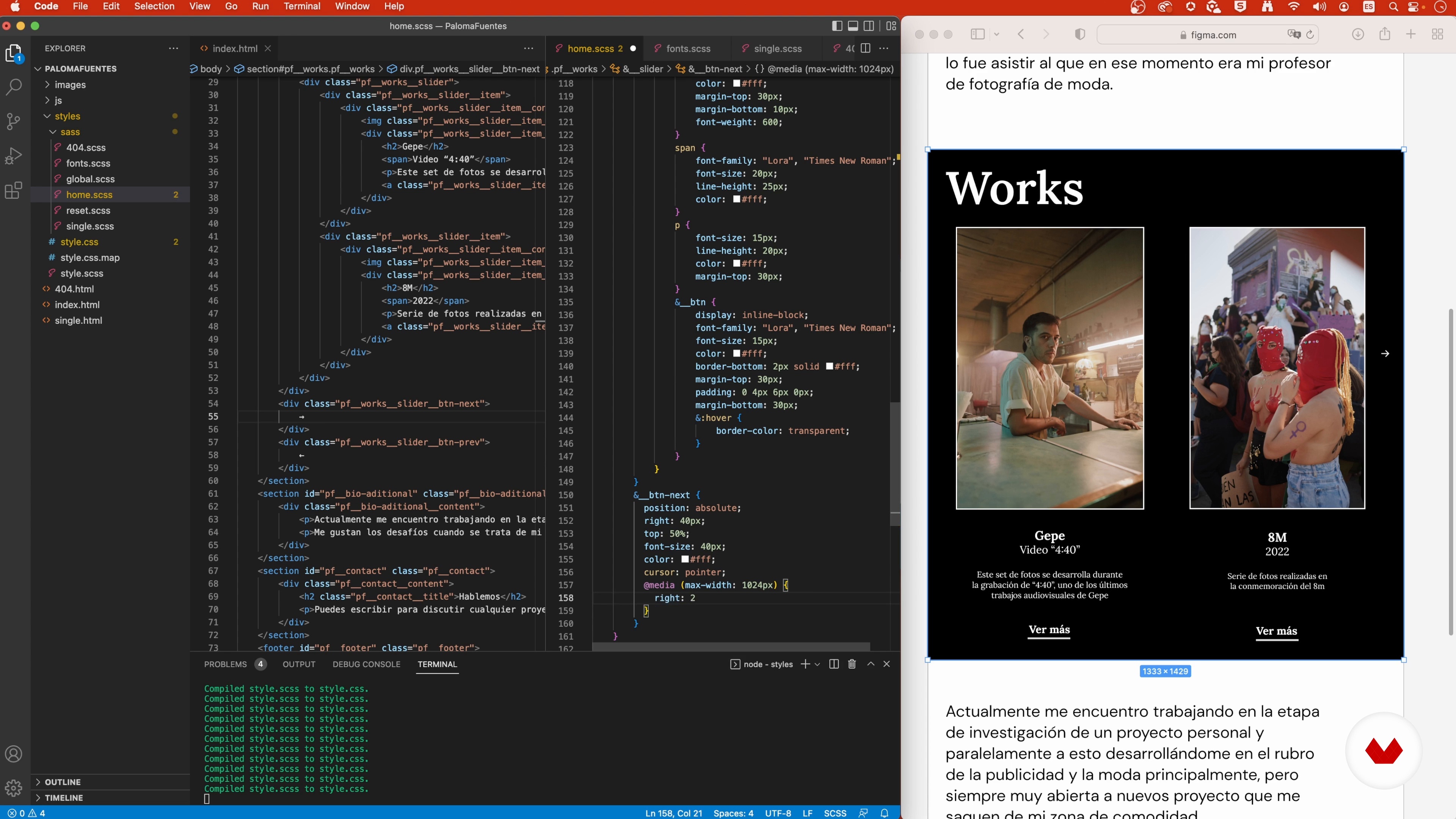Click white color swatch on line 155

685,560
